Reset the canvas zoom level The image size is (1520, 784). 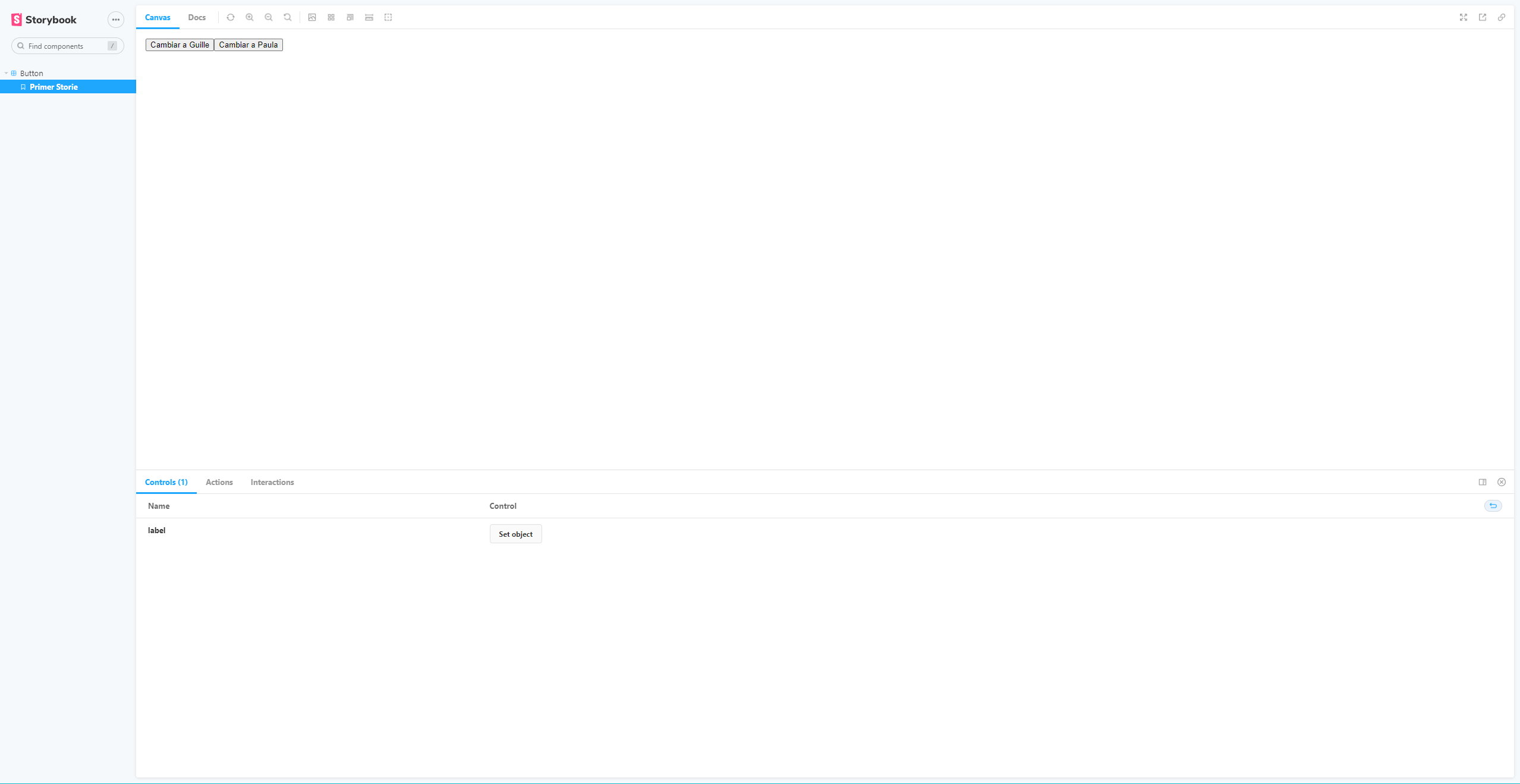pyautogui.click(x=287, y=17)
